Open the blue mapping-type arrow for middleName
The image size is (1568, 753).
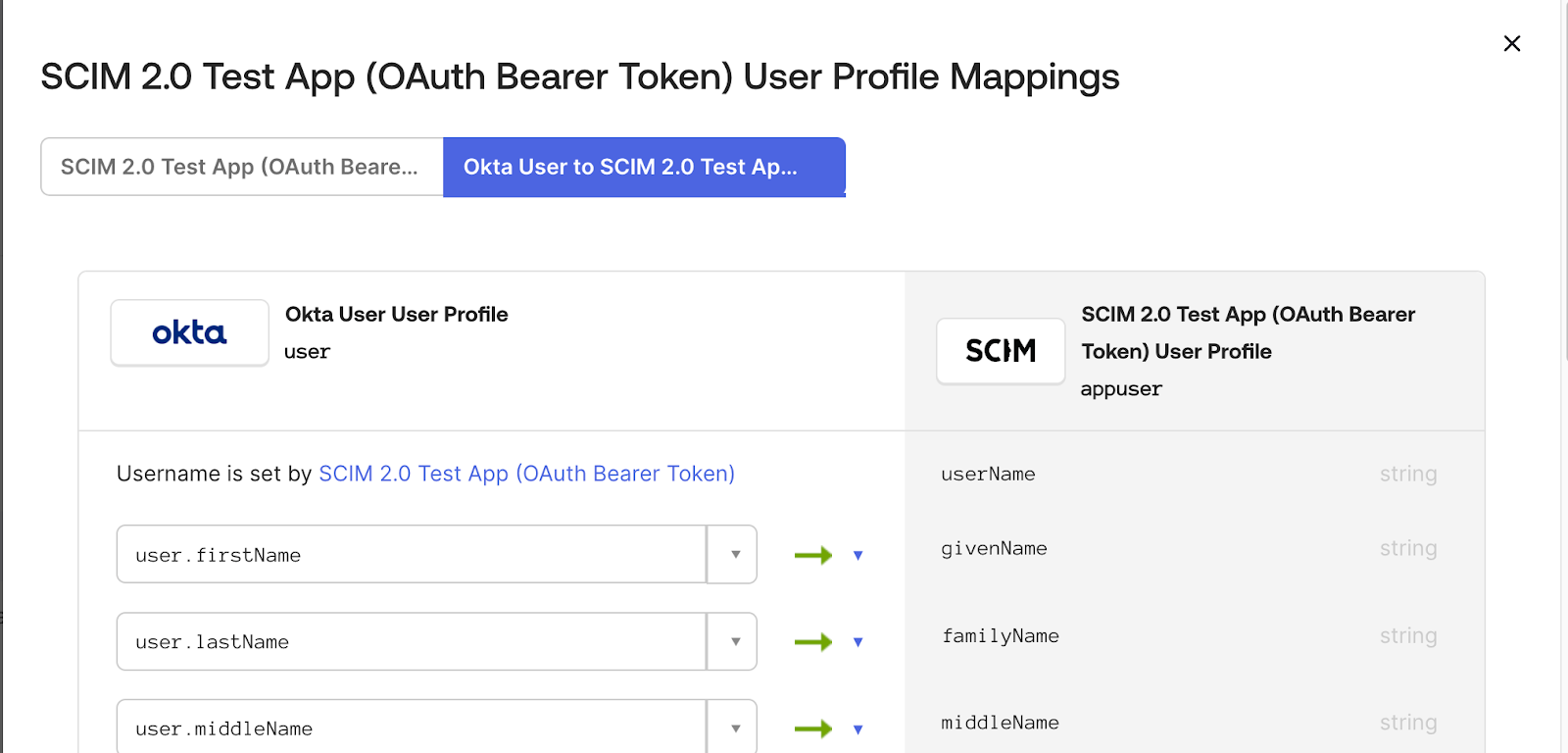point(858,729)
